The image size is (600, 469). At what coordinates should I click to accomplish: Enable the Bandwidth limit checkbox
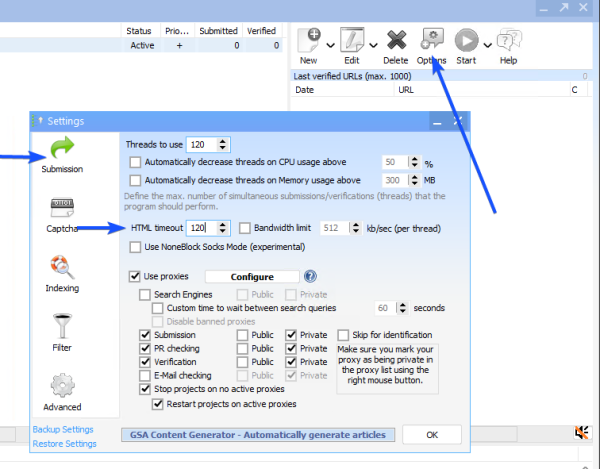point(245,228)
